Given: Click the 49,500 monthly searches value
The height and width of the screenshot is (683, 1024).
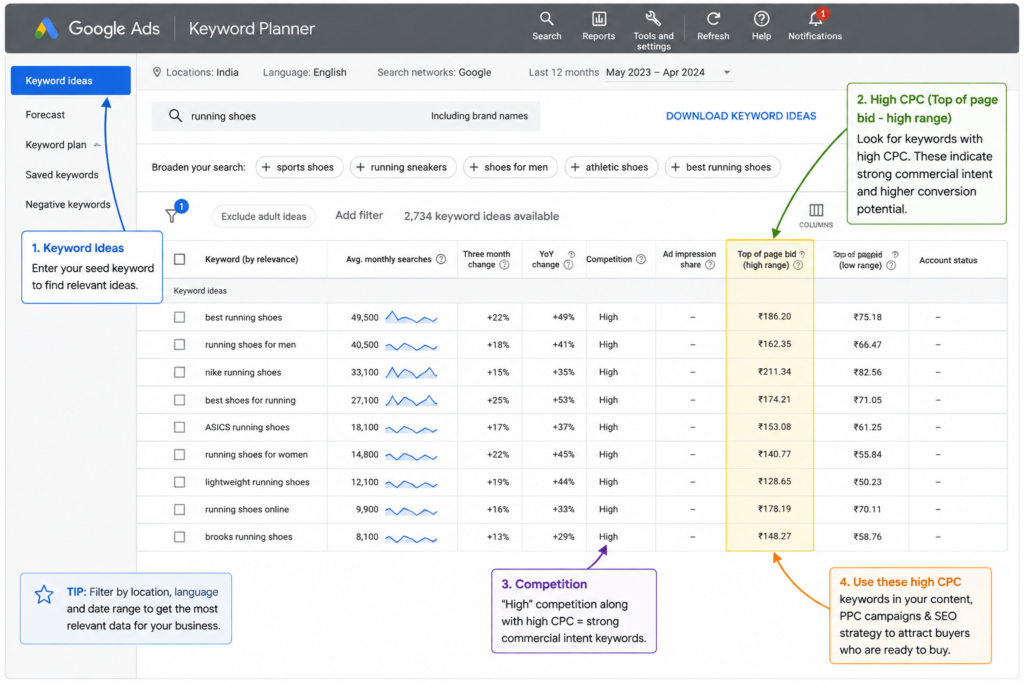Looking at the screenshot, I should tap(364, 317).
